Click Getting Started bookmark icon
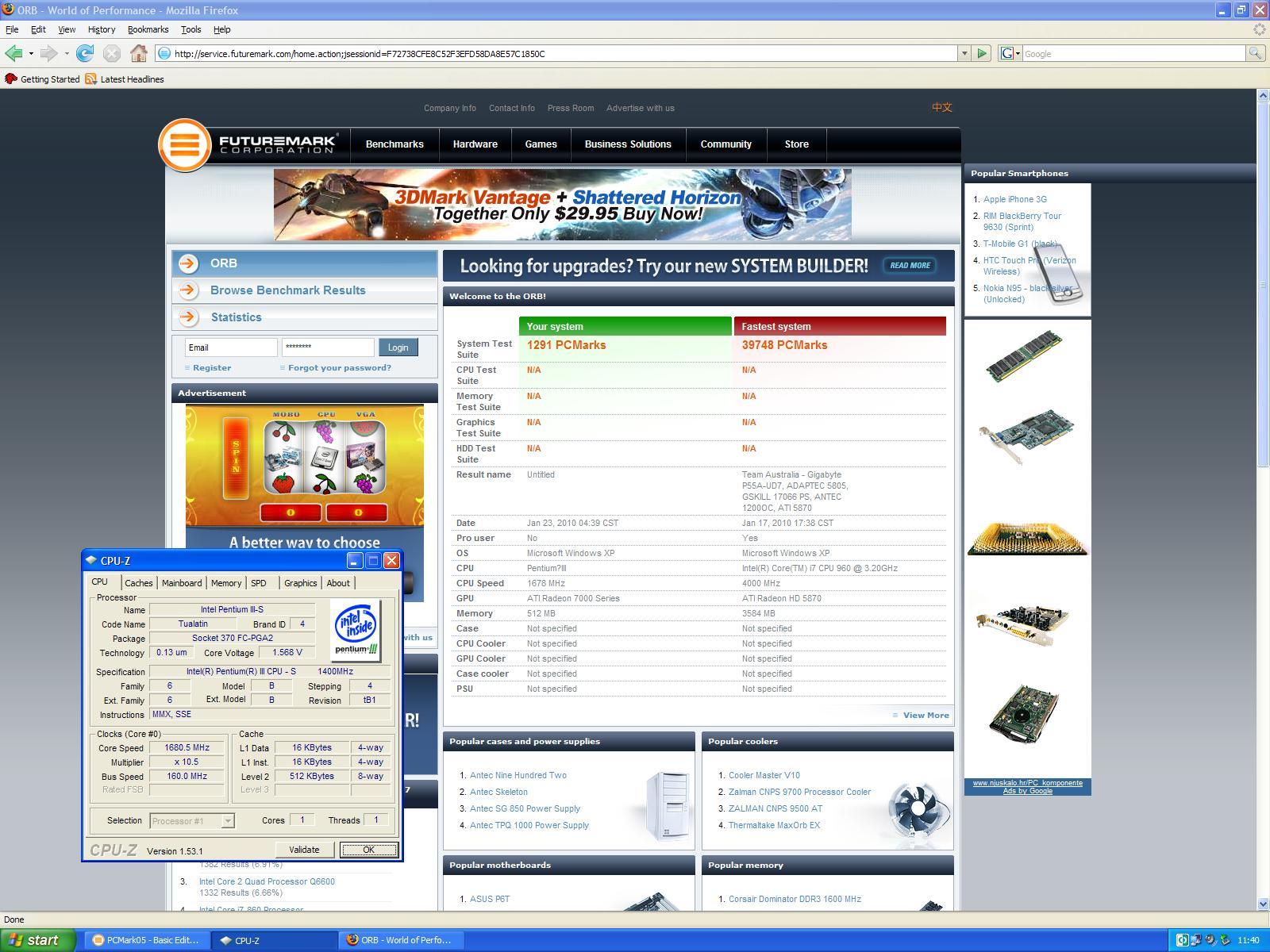The height and width of the screenshot is (952, 1270). (11, 79)
